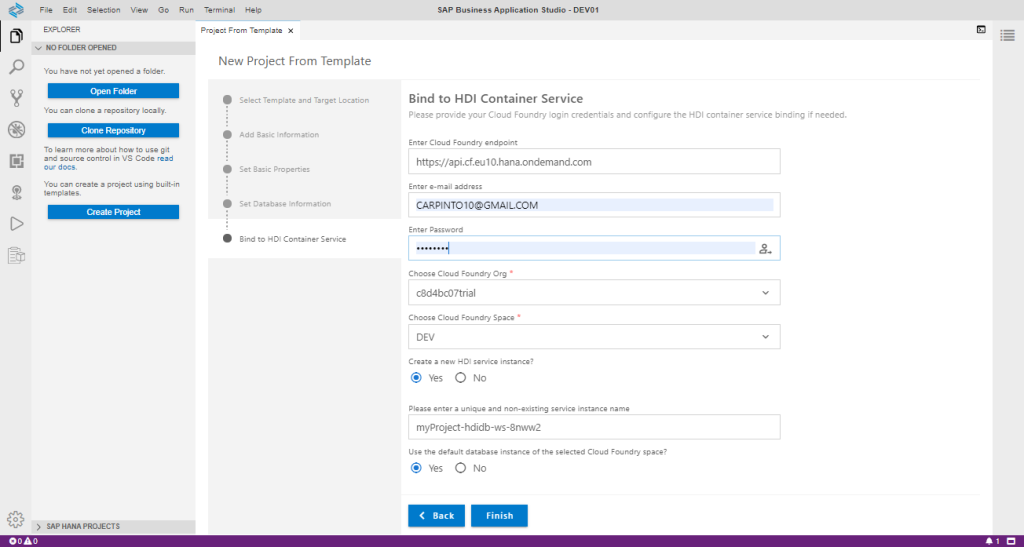This screenshot has width=1024, height=547.
Task: Go to Select Template and Target Location step
Action: point(304,101)
